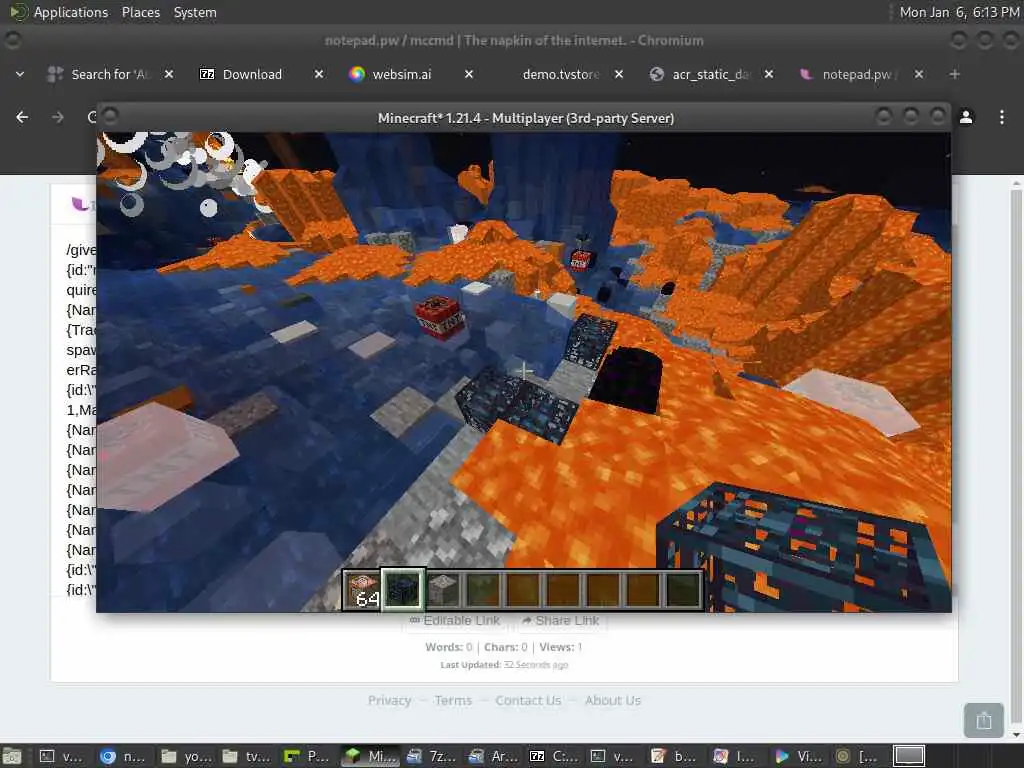Switch to the 7z "C:..." taskbar item
Screen dimensions: 1024x768
[x=552, y=756]
